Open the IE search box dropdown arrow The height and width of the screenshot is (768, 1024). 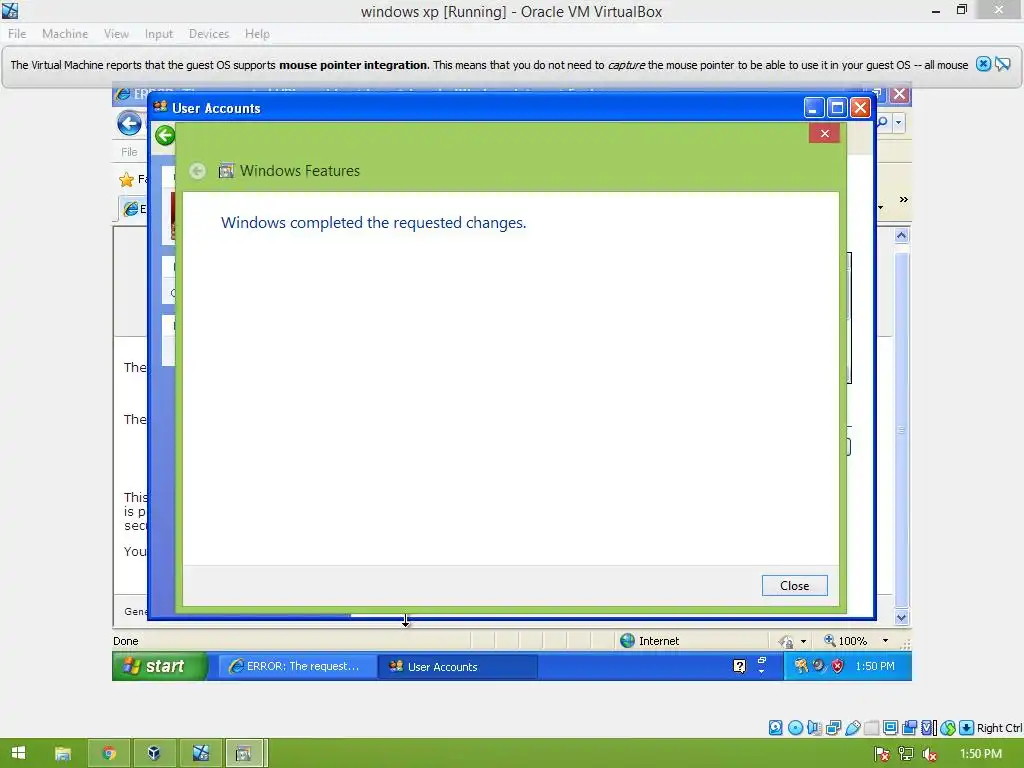click(x=899, y=122)
